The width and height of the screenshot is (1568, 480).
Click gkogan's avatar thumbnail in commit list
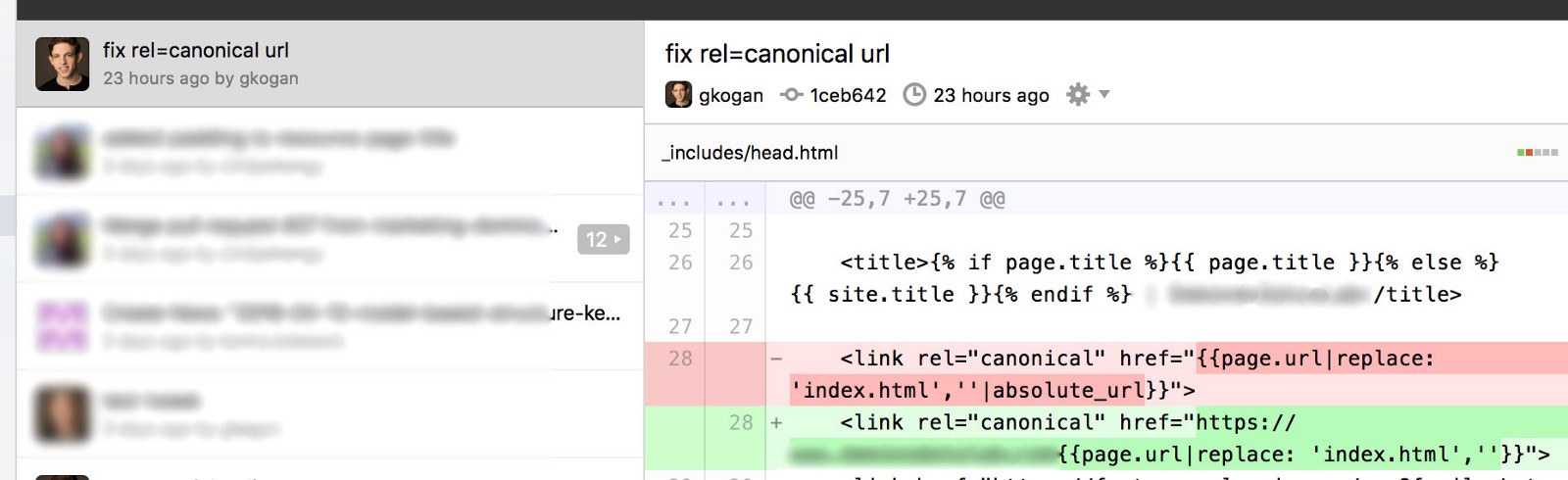(x=62, y=64)
